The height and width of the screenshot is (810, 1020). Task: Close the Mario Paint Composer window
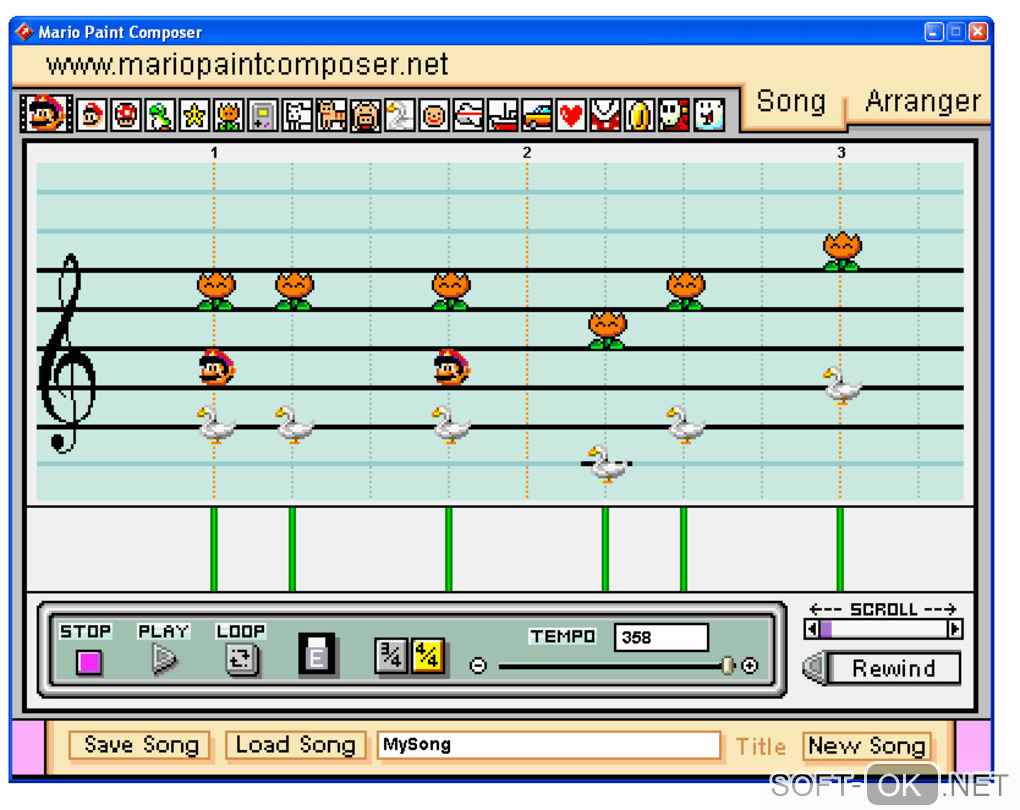[x=978, y=32]
